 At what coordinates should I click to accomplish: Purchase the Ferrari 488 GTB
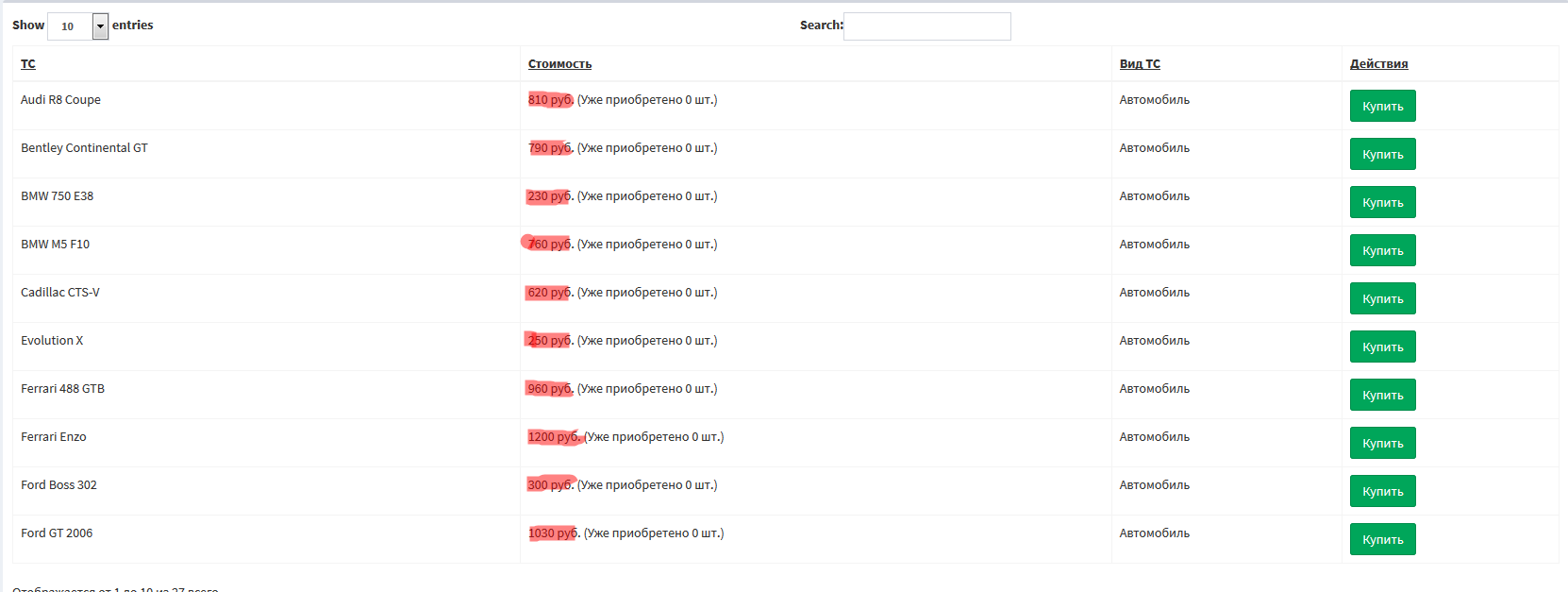coord(1382,395)
